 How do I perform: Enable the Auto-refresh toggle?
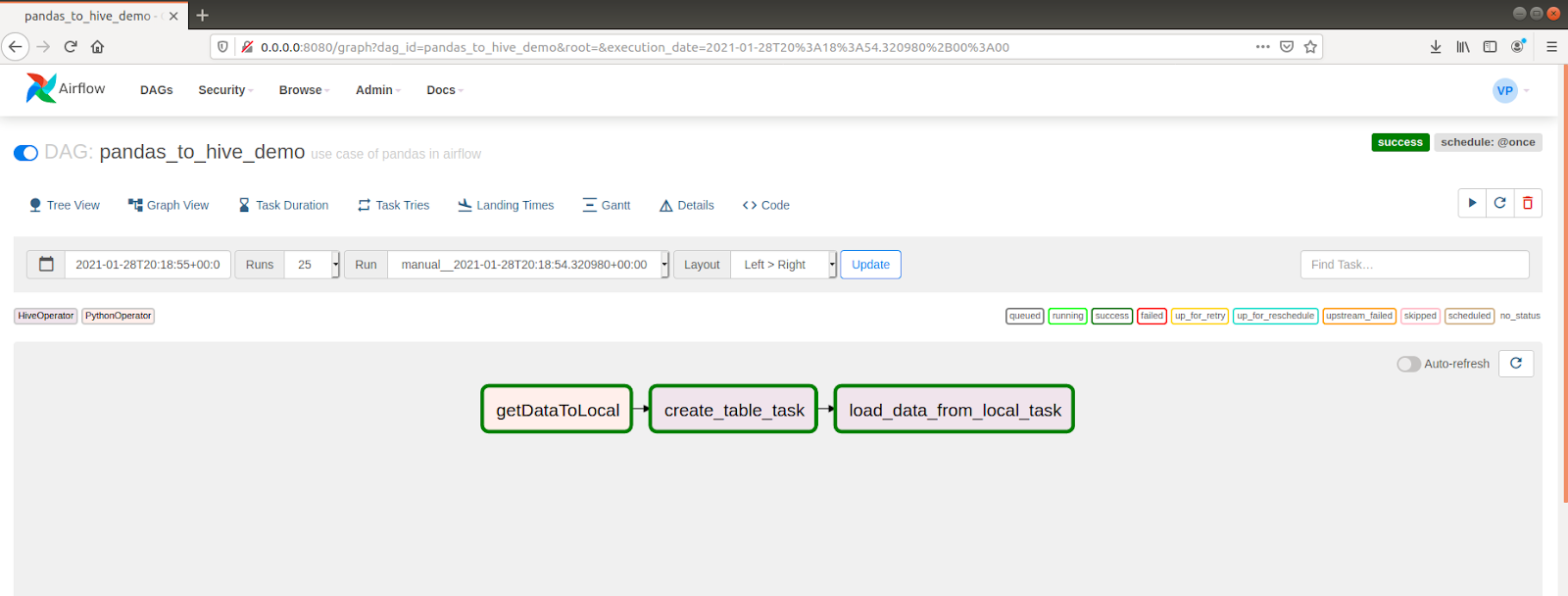click(1408, 364)
